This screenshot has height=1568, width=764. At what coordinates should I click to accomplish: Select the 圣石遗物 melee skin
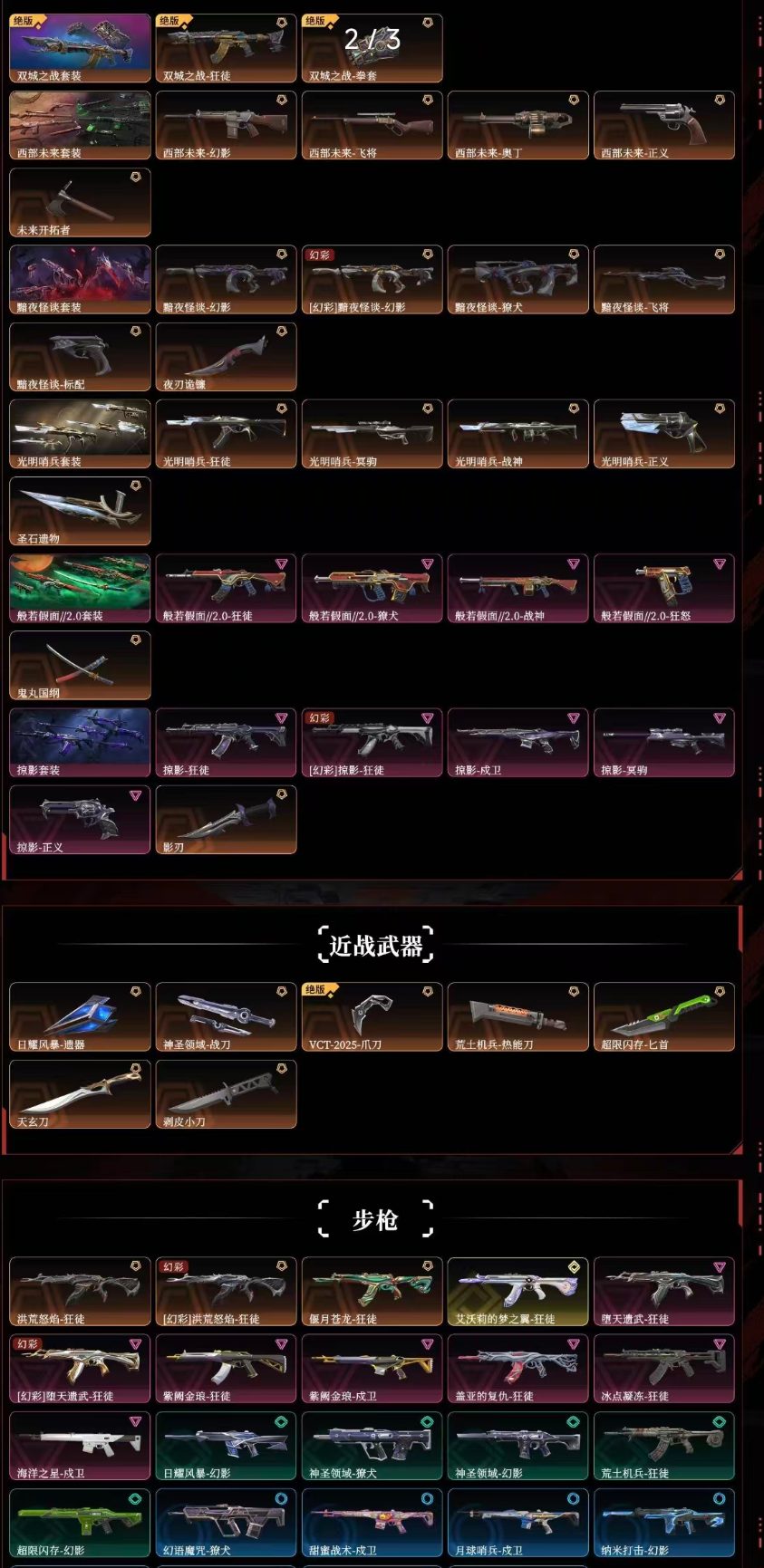pos(80,510)
